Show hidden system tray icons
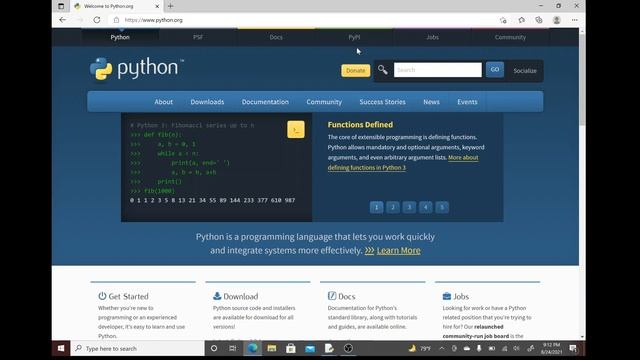The height and width of the screenshot is (360, 640). coord(442,348)
